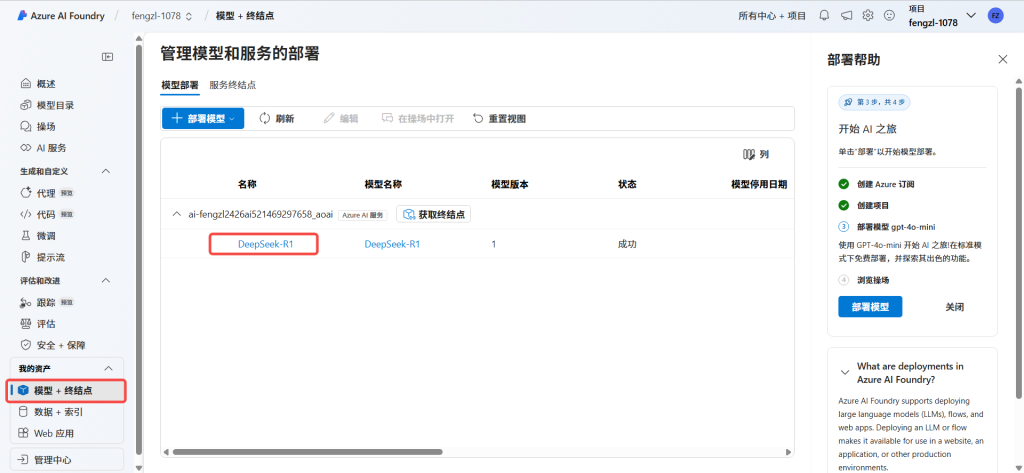Click the notifications bell icon
Image resolution: width=1024 pixels, height=473 pixels.
824,16
